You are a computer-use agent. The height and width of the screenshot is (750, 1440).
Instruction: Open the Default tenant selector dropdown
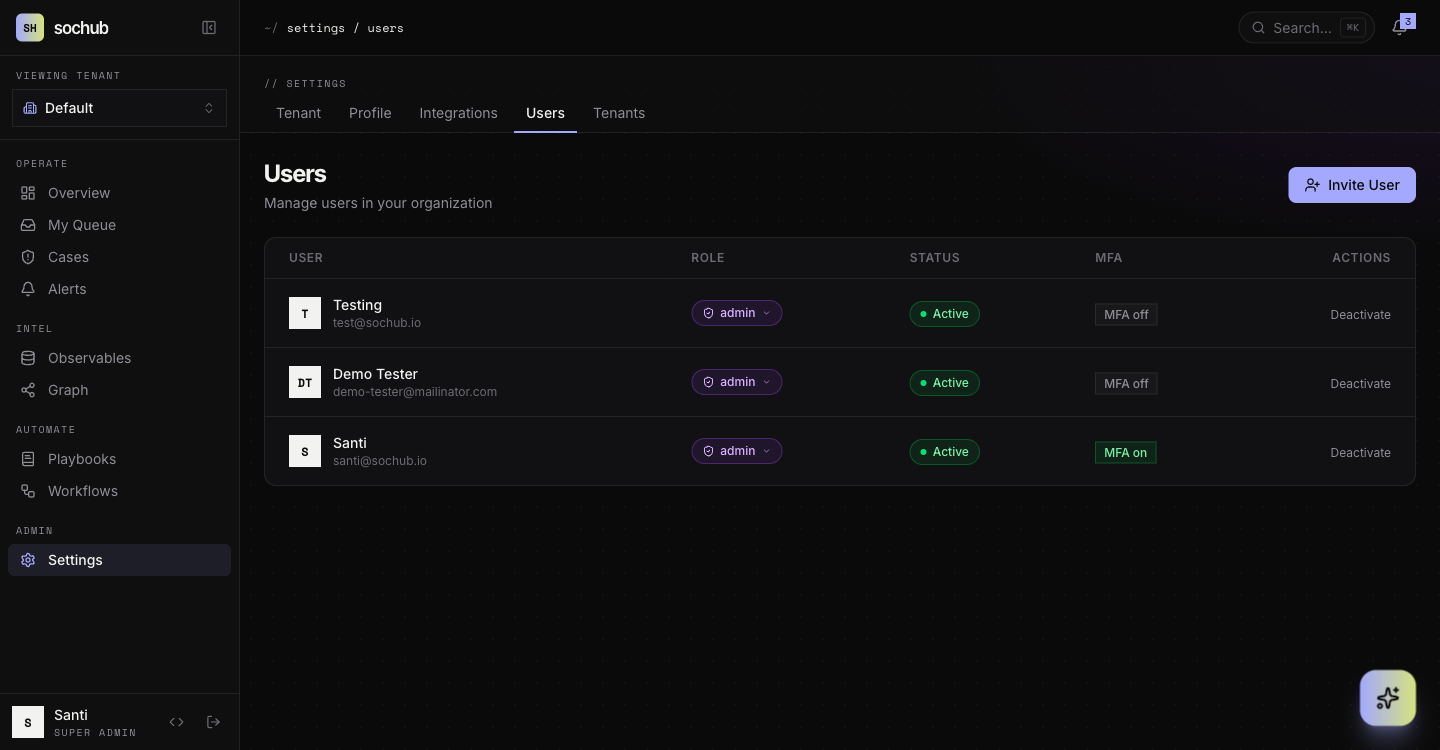(x=119, y=108)
